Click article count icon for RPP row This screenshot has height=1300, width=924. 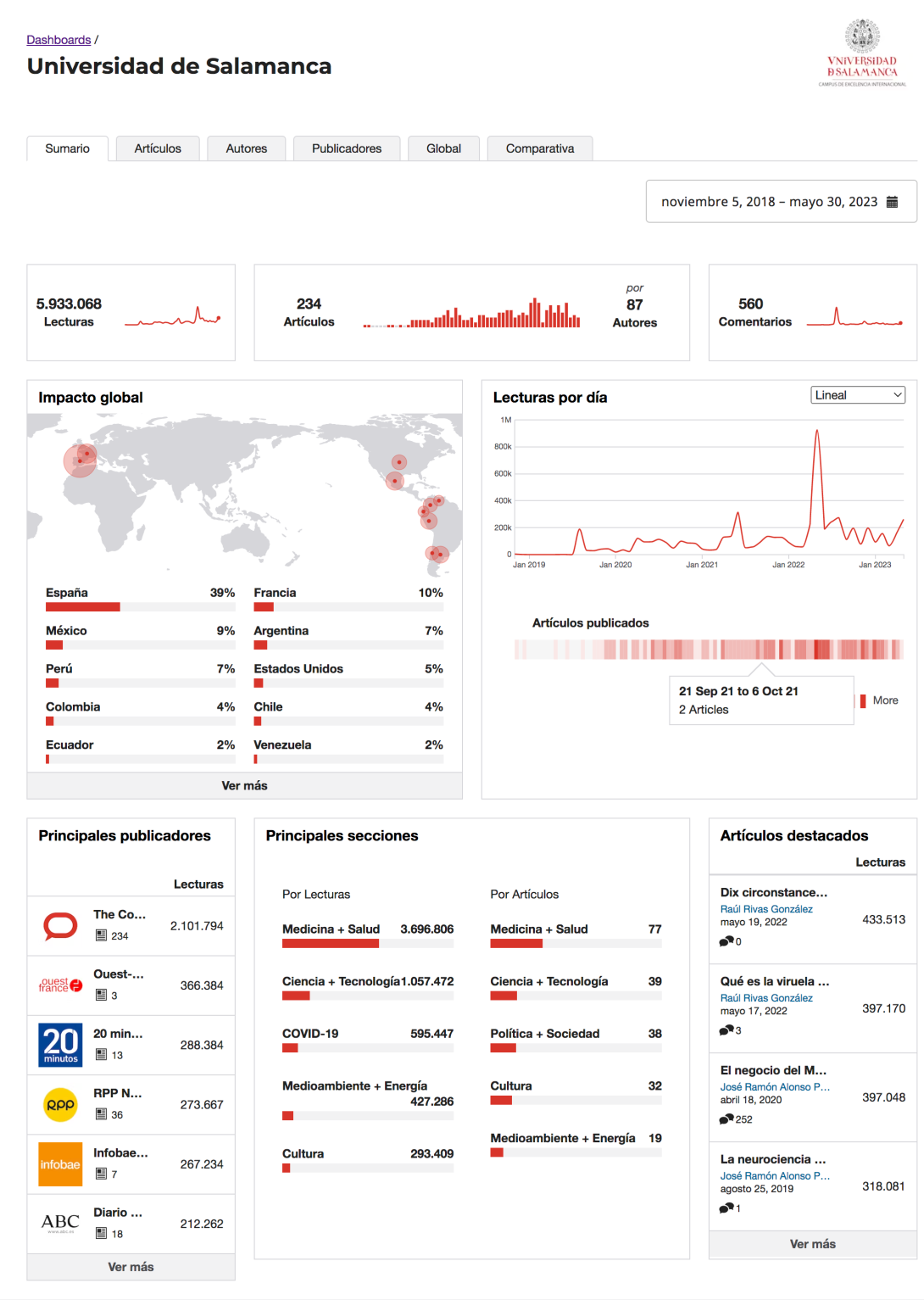101,1114
